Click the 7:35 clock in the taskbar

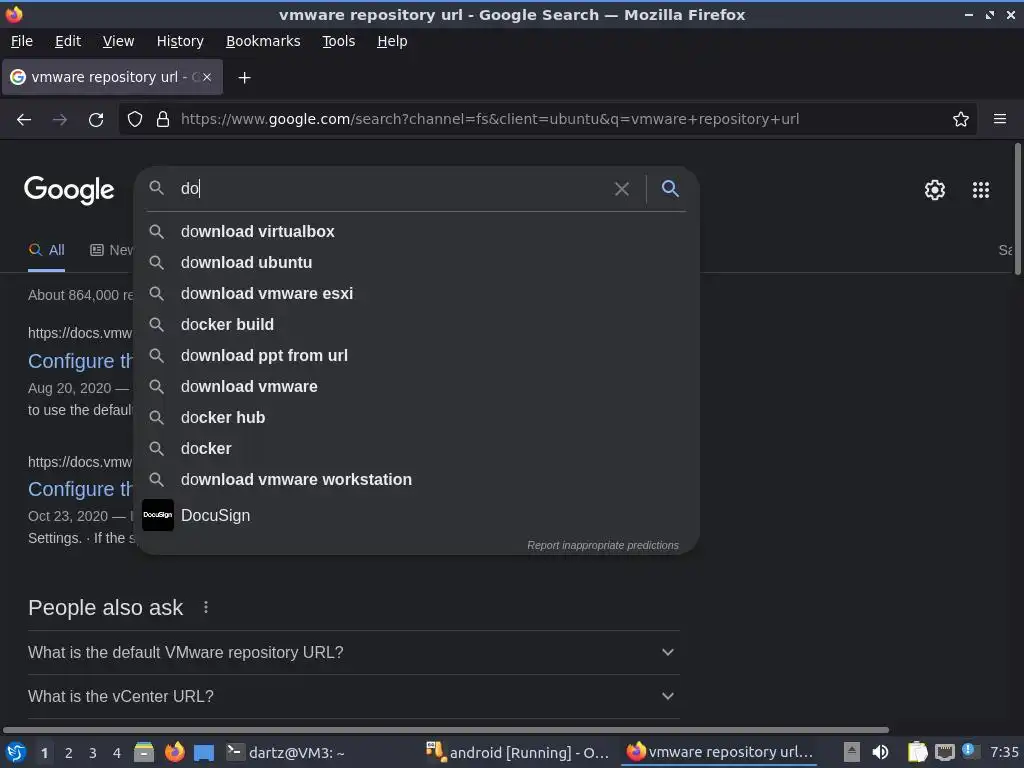click(1004, 752)
